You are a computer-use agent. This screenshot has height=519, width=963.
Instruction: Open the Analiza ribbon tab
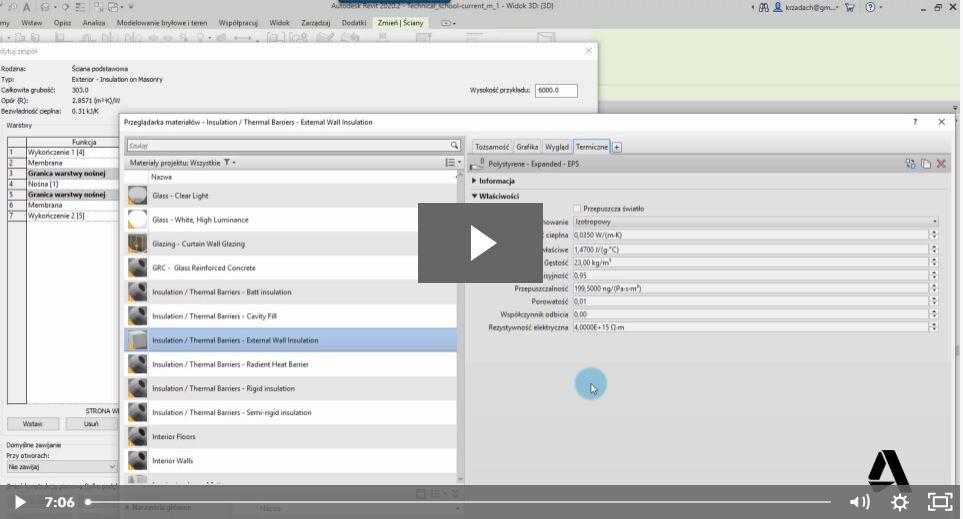coord(94,23)
